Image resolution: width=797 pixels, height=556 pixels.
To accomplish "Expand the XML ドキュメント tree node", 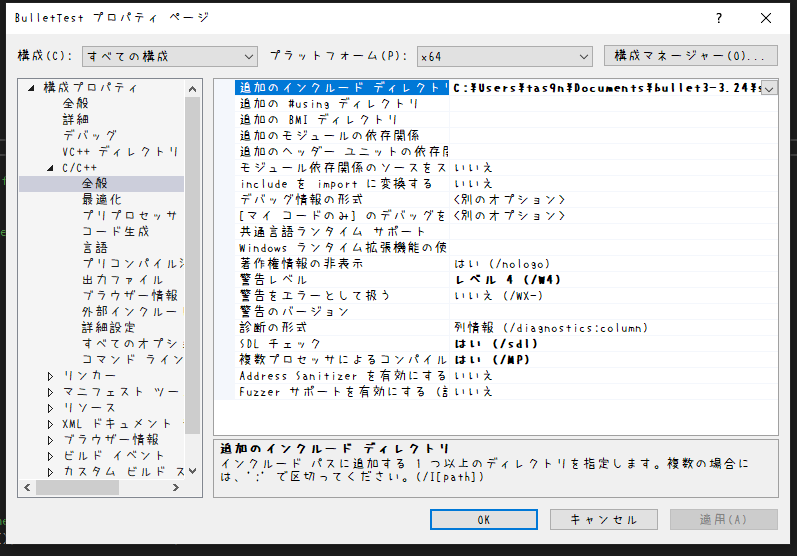I will pyautogui.click(x=50, y=424).
